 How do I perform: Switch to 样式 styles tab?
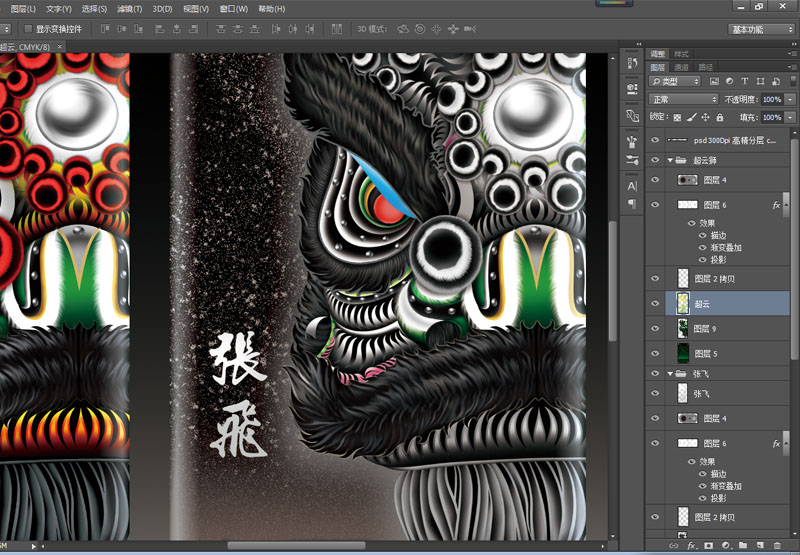point(681,54)
